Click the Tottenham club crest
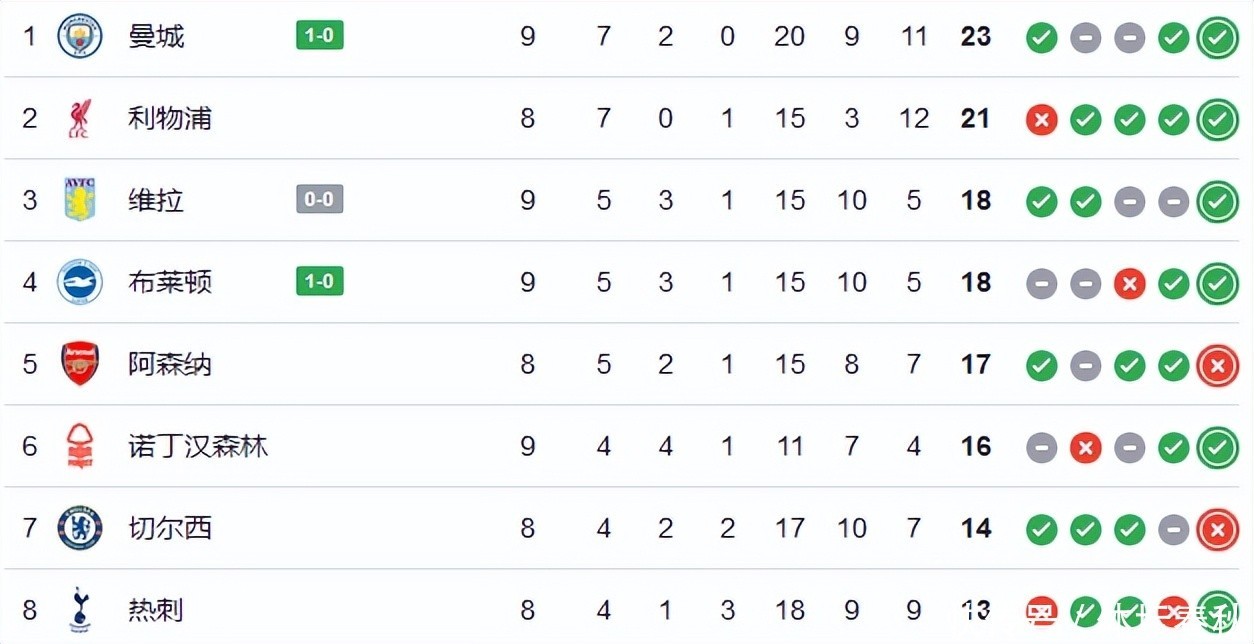Viewport: 1254px width, 644px height. click(x=80, y=609)
